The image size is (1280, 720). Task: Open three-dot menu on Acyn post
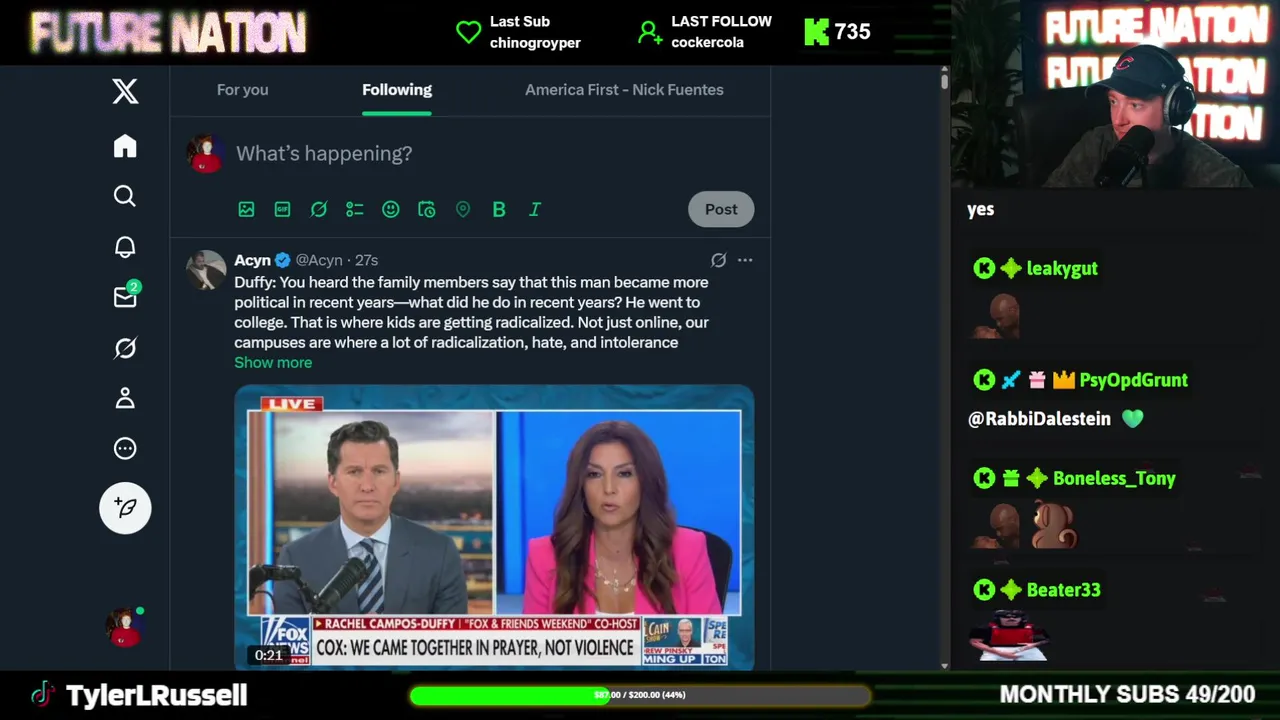coord(745,260)
